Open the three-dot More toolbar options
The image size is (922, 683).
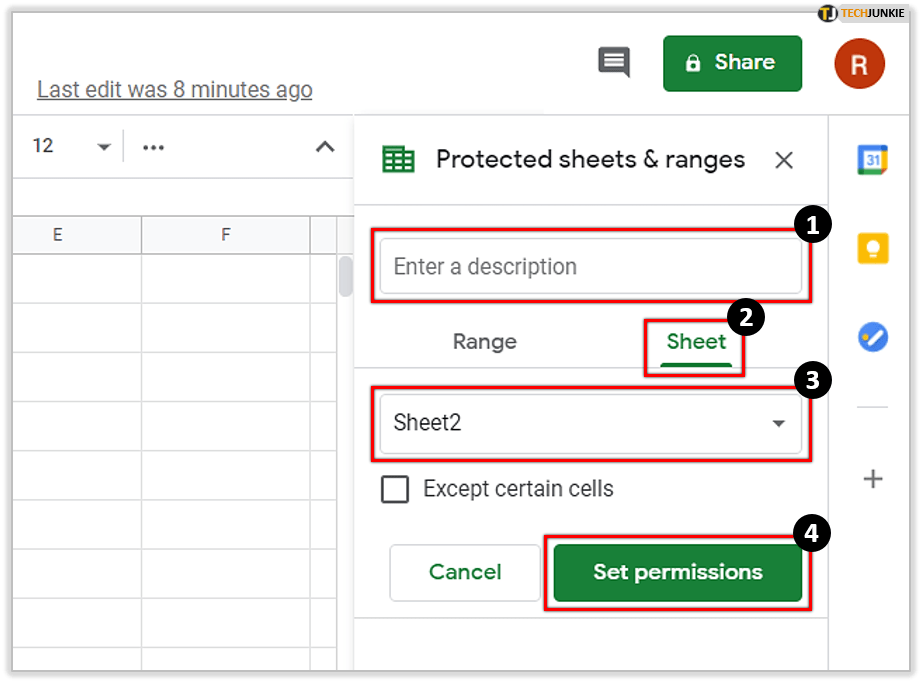pyautogui.click(x=153, y=147)
